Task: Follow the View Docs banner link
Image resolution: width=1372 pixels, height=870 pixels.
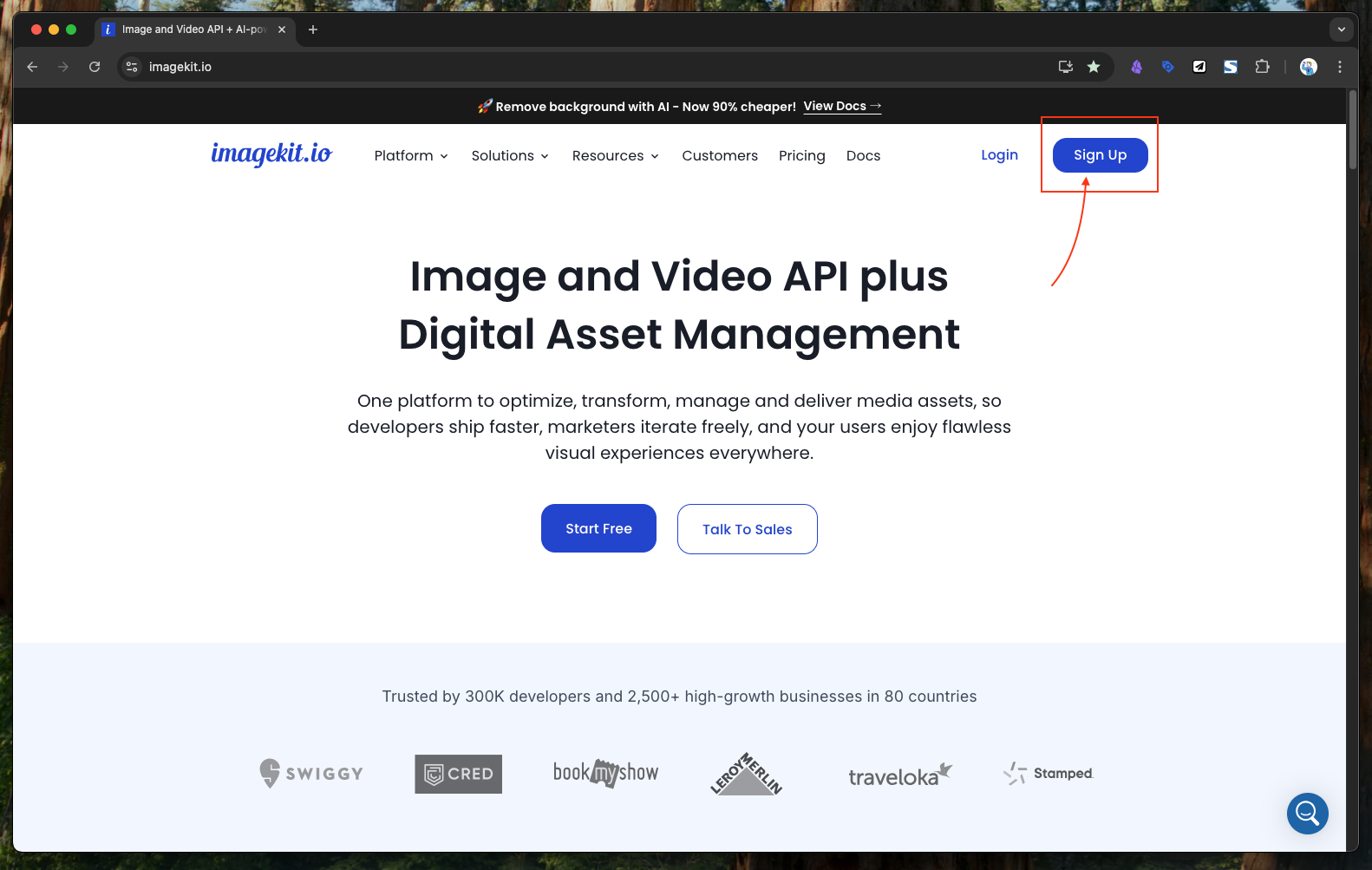Action: [841, 106]
